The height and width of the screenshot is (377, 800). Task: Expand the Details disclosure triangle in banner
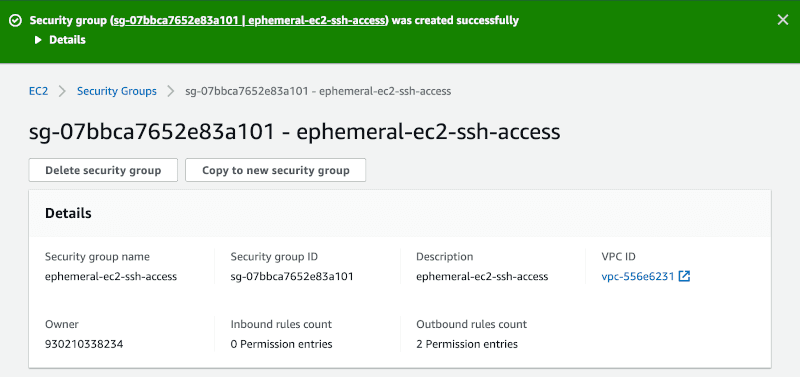(38, 40)
